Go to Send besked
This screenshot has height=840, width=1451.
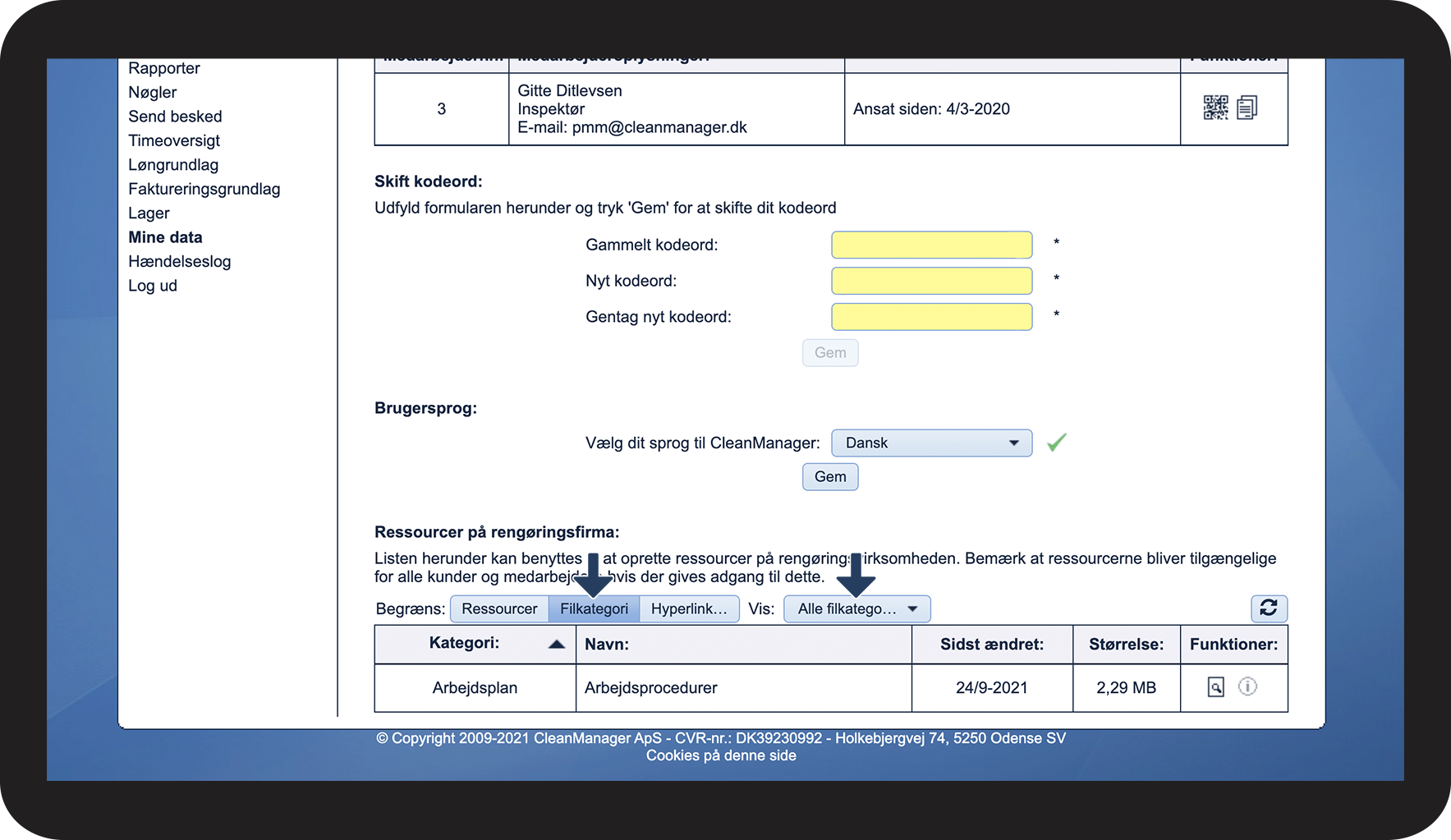coord(175,117)
